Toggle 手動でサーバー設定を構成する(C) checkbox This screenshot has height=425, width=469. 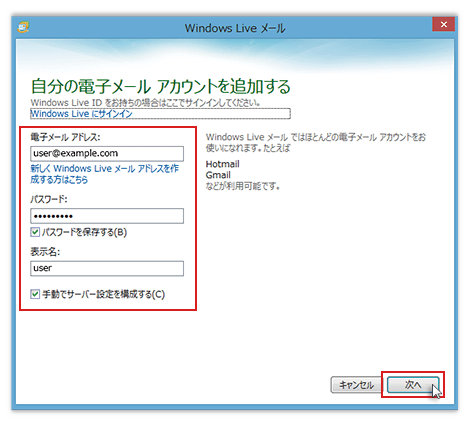tap(35, 294)
